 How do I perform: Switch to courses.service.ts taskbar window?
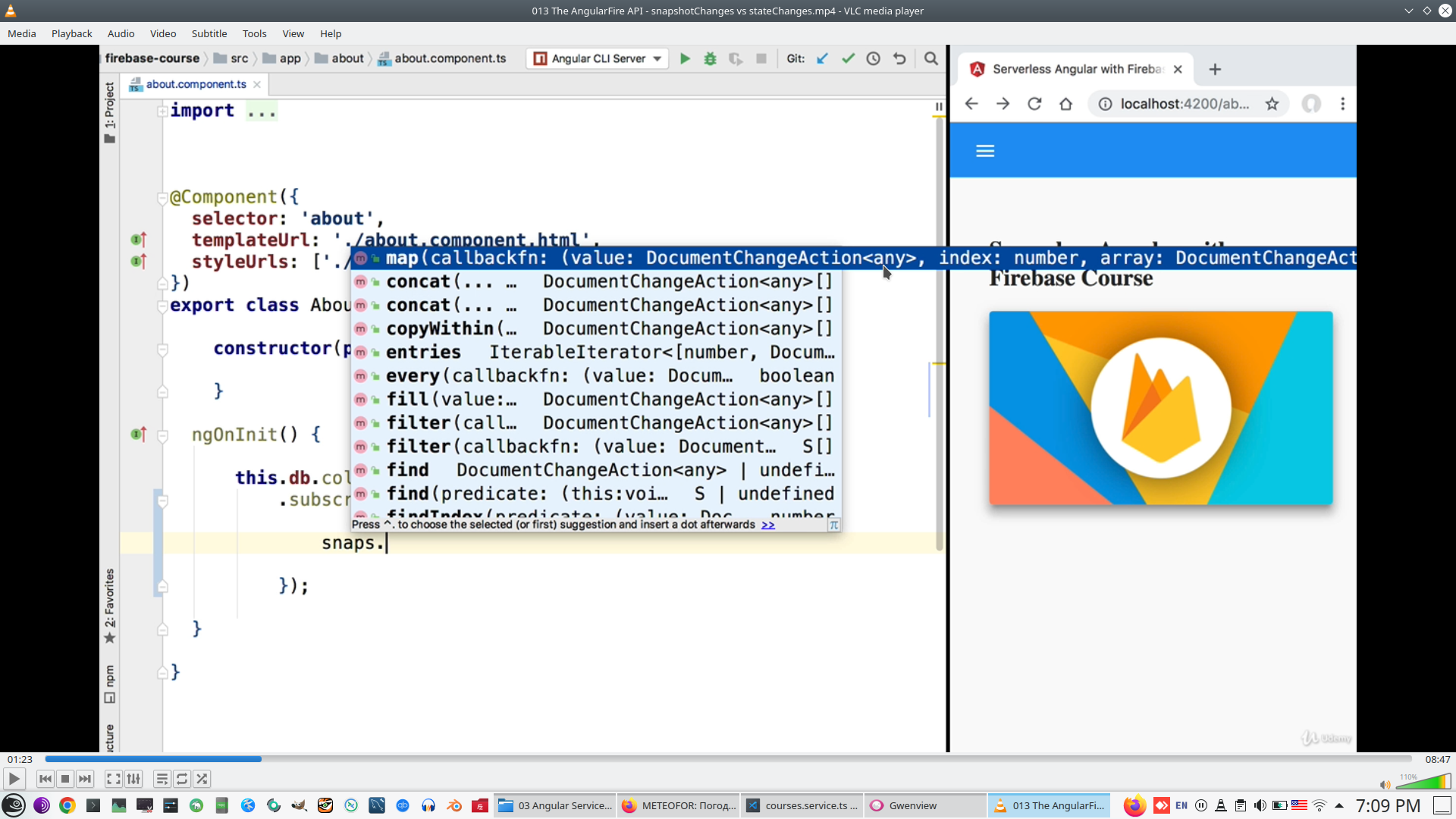tap(802, 805)
